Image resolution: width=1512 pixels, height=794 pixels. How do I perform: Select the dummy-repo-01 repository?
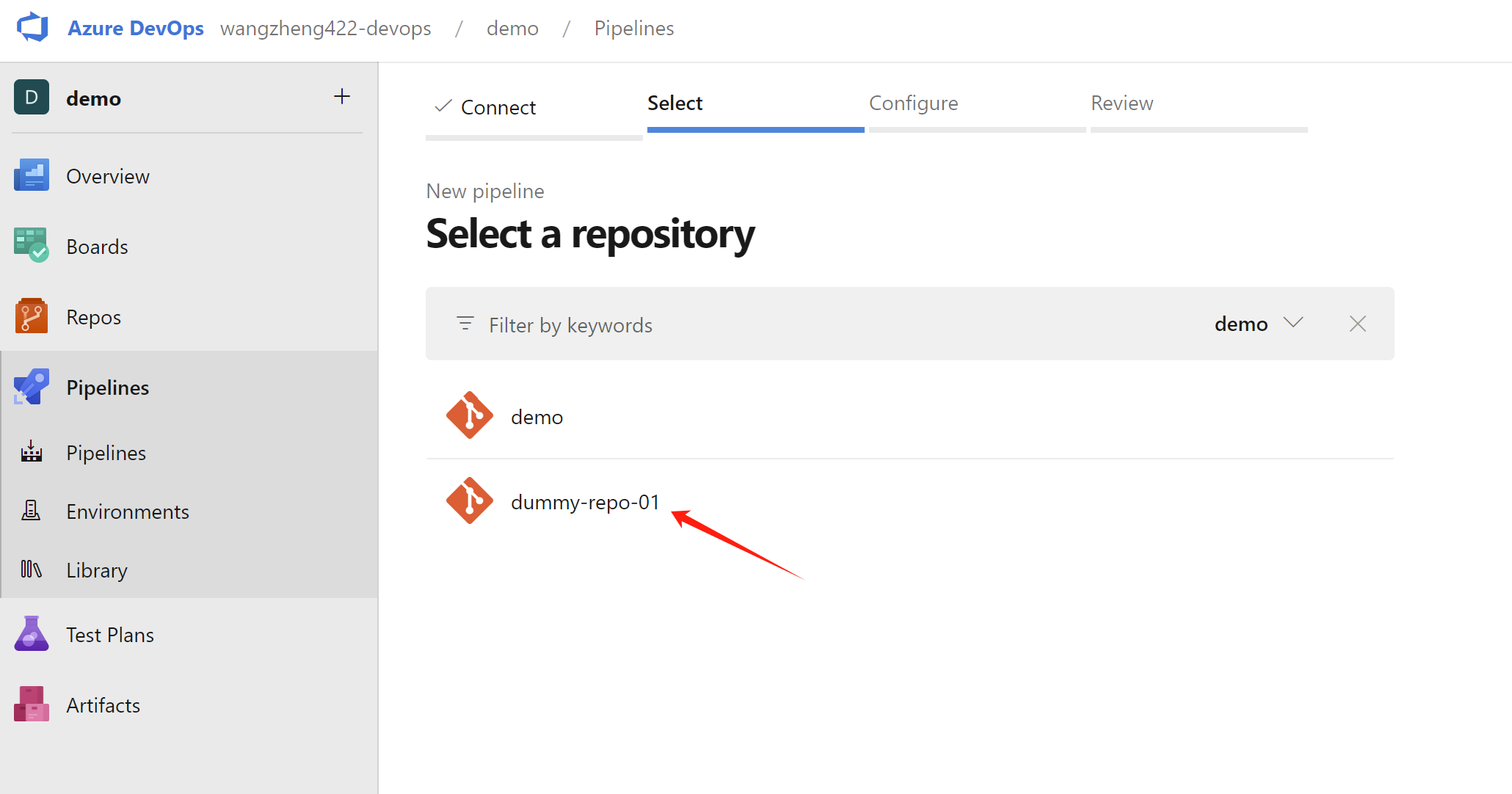tap(584, 502)
